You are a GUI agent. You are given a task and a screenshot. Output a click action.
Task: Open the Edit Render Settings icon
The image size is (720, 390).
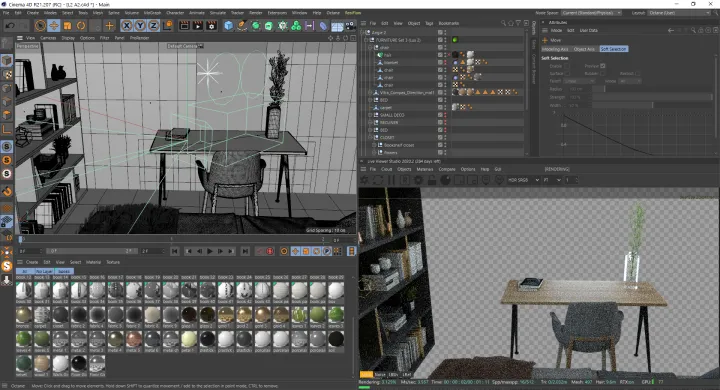(211, 26)
